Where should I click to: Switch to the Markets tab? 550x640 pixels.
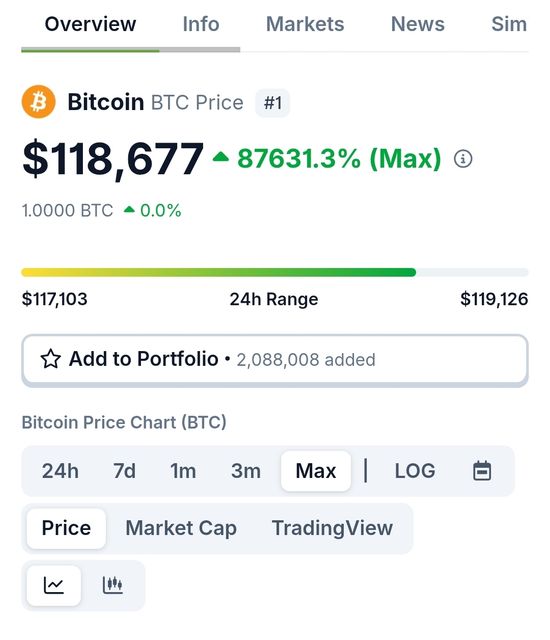305,24
